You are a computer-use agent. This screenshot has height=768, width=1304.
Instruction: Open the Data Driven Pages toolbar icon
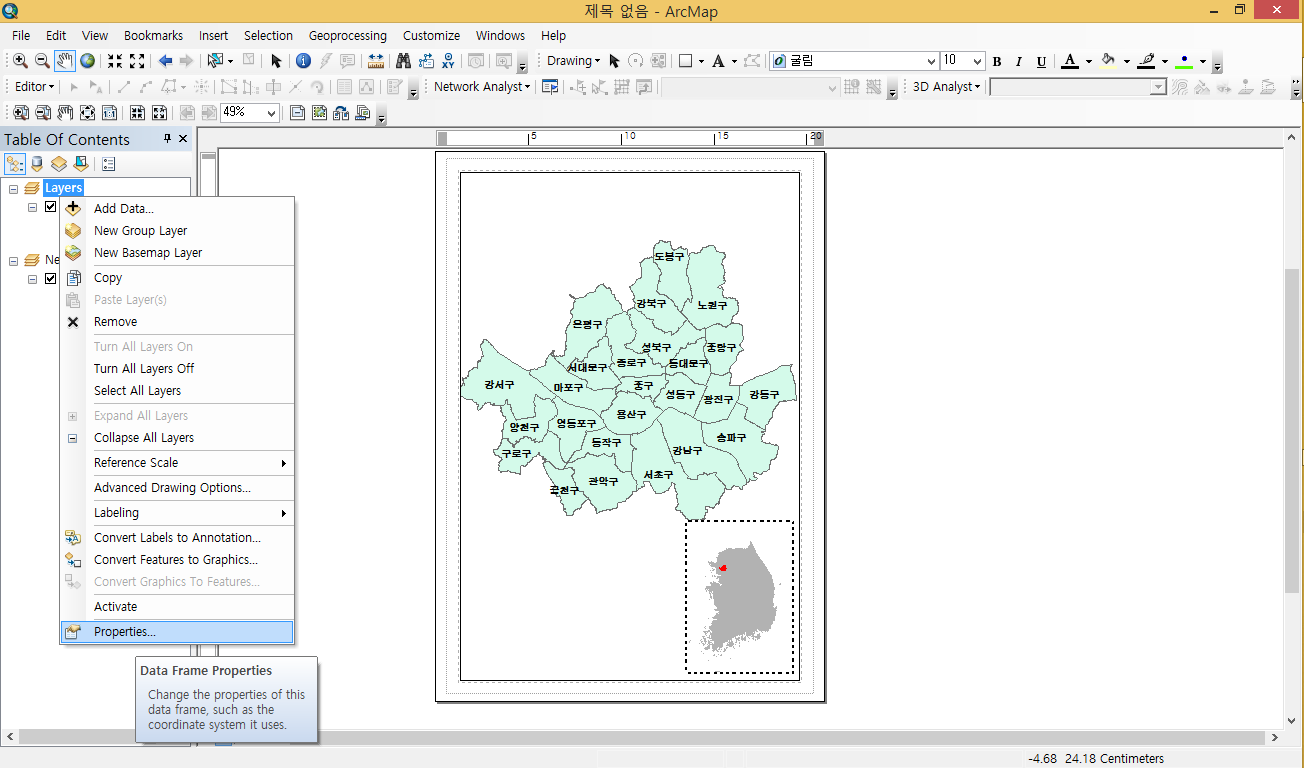coord(363,113)
